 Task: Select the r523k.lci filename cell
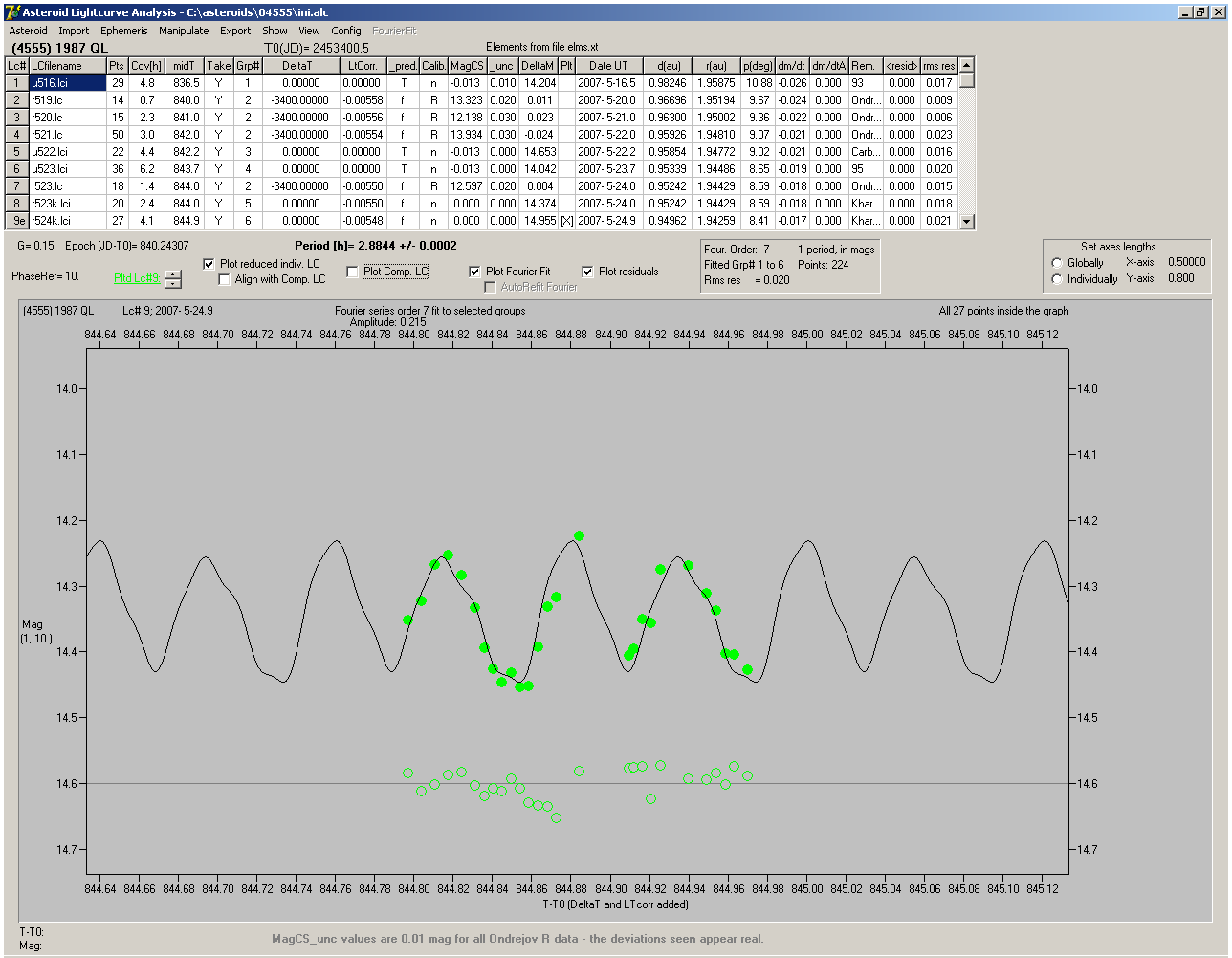pos(67,204)
